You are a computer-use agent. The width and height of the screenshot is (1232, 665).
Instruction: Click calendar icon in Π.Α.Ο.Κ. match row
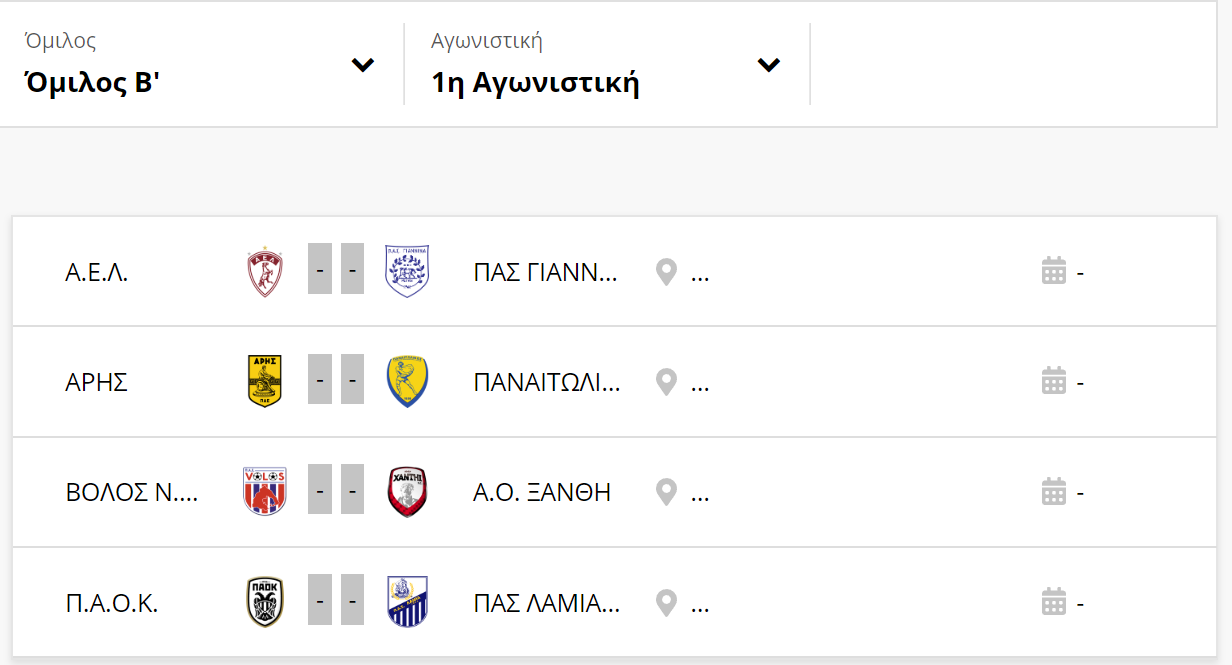1054,602
